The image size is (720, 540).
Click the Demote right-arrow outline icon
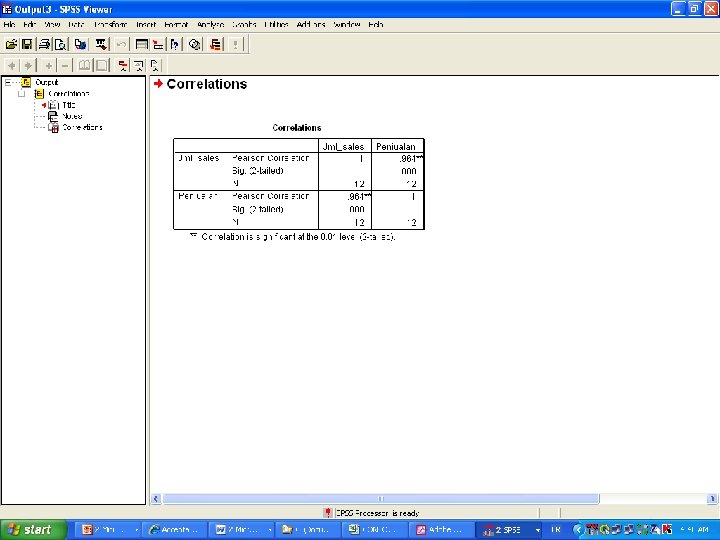tap(28, 65)
